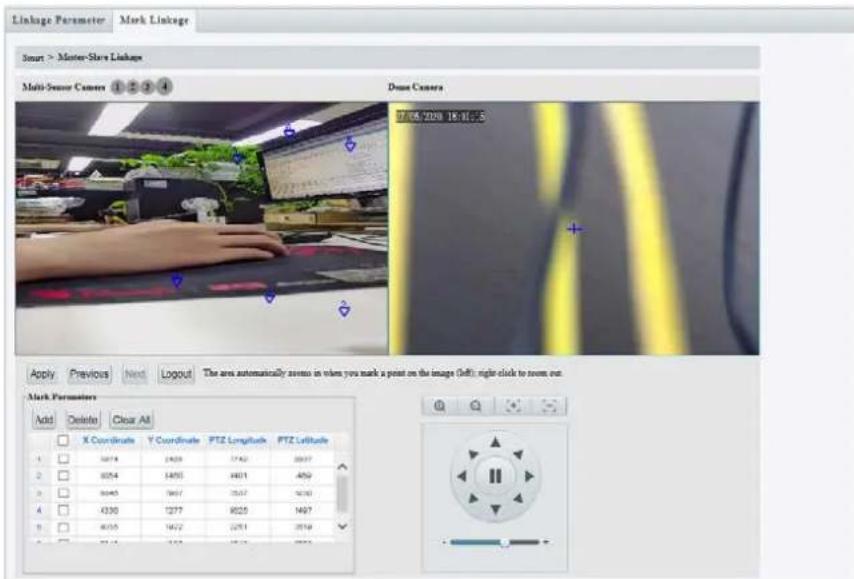Check the box for mark row 5
Image resolution: width=854 pixels, height=579 pixels.
coord(63,527)
